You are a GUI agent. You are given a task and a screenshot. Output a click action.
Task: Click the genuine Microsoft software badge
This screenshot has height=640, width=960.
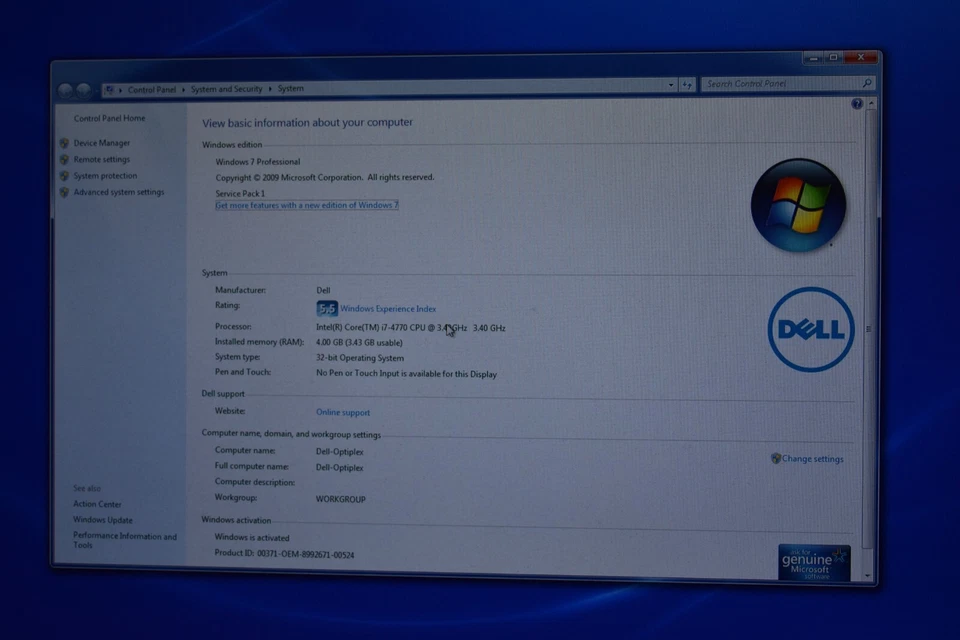tap(814, 563)
